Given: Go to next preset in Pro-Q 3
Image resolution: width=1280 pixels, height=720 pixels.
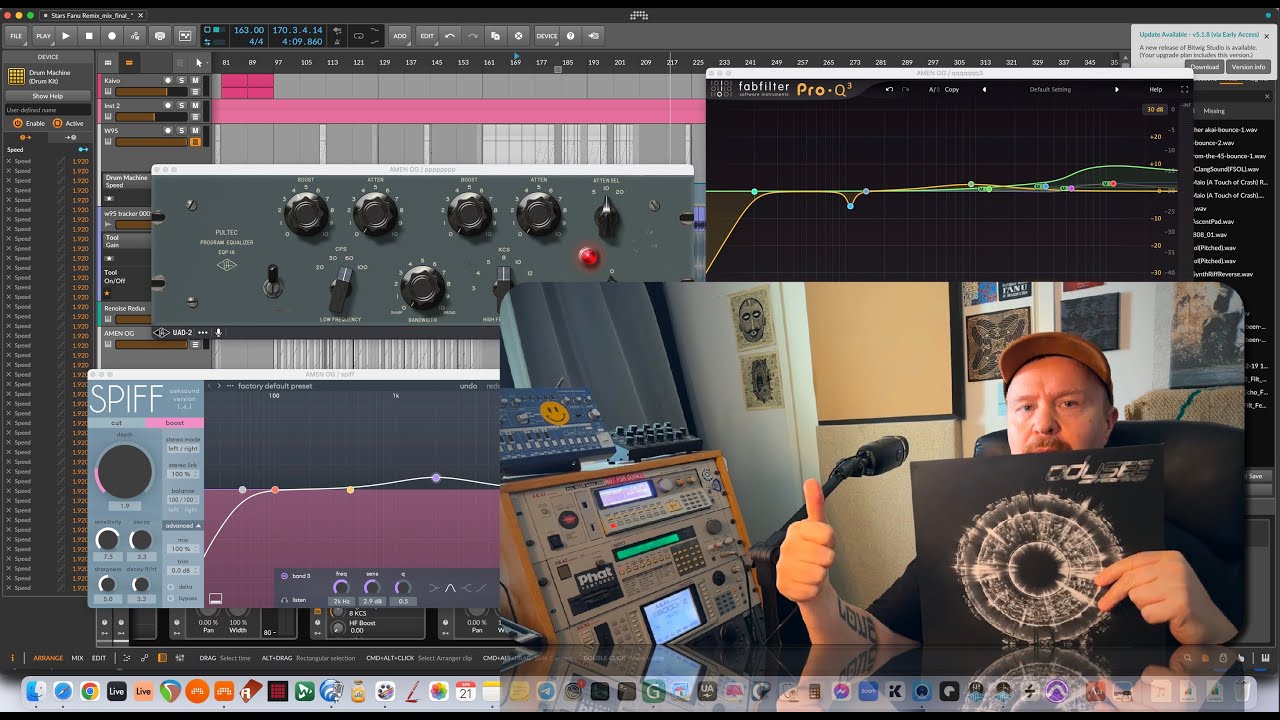Looking at the screenshot, I should pyautogui.click(x=1117, y=89).
